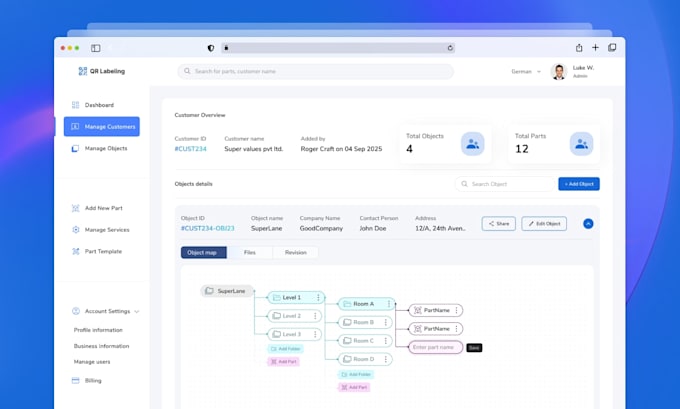Viewport: 680px width, 409px height.
Task: Show all tabs overview icon
Action: click(x=612, y=48)
